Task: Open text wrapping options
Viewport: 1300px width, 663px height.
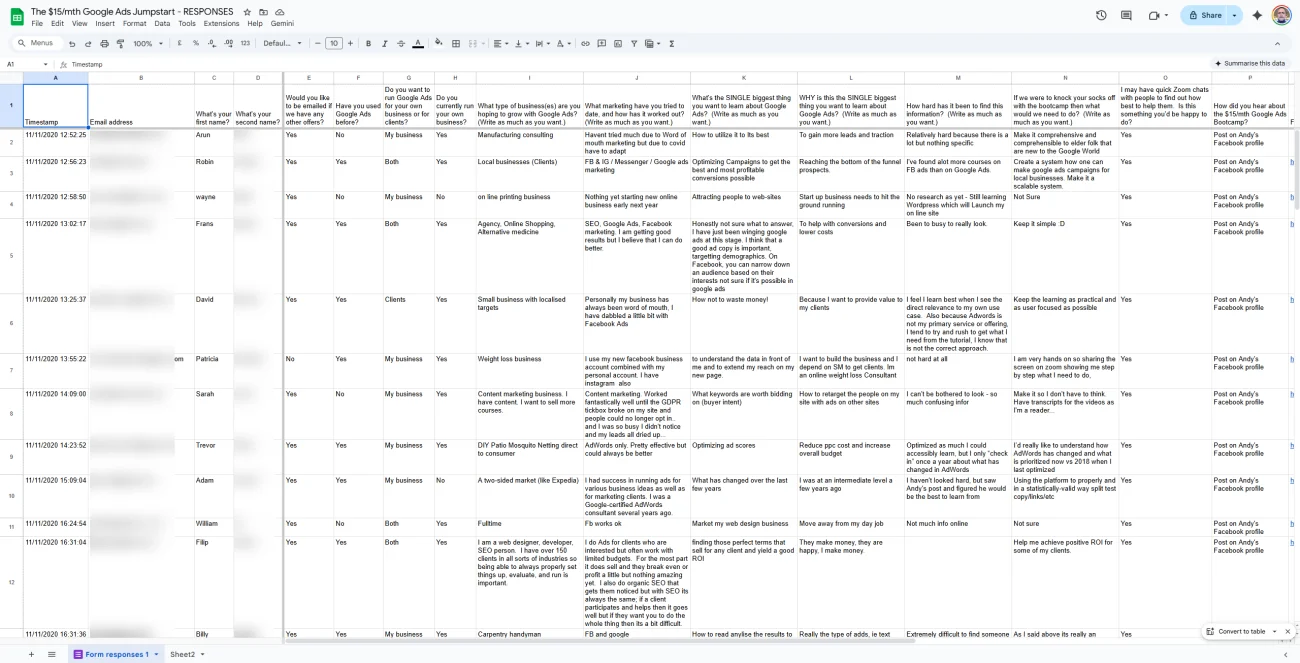Action: [543, 44]
